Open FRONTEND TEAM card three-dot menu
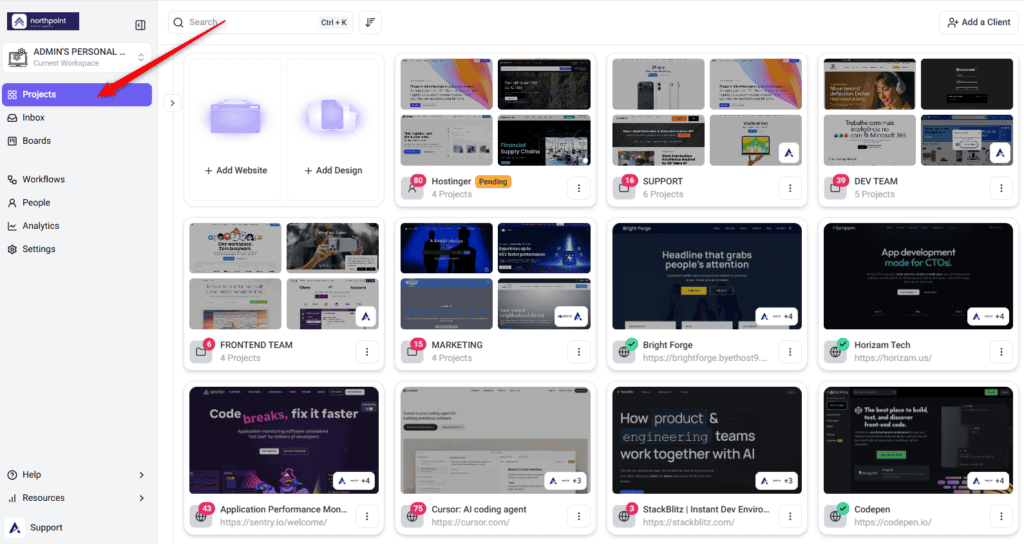Screen dimensions: 1024x544 pos(367,351)
